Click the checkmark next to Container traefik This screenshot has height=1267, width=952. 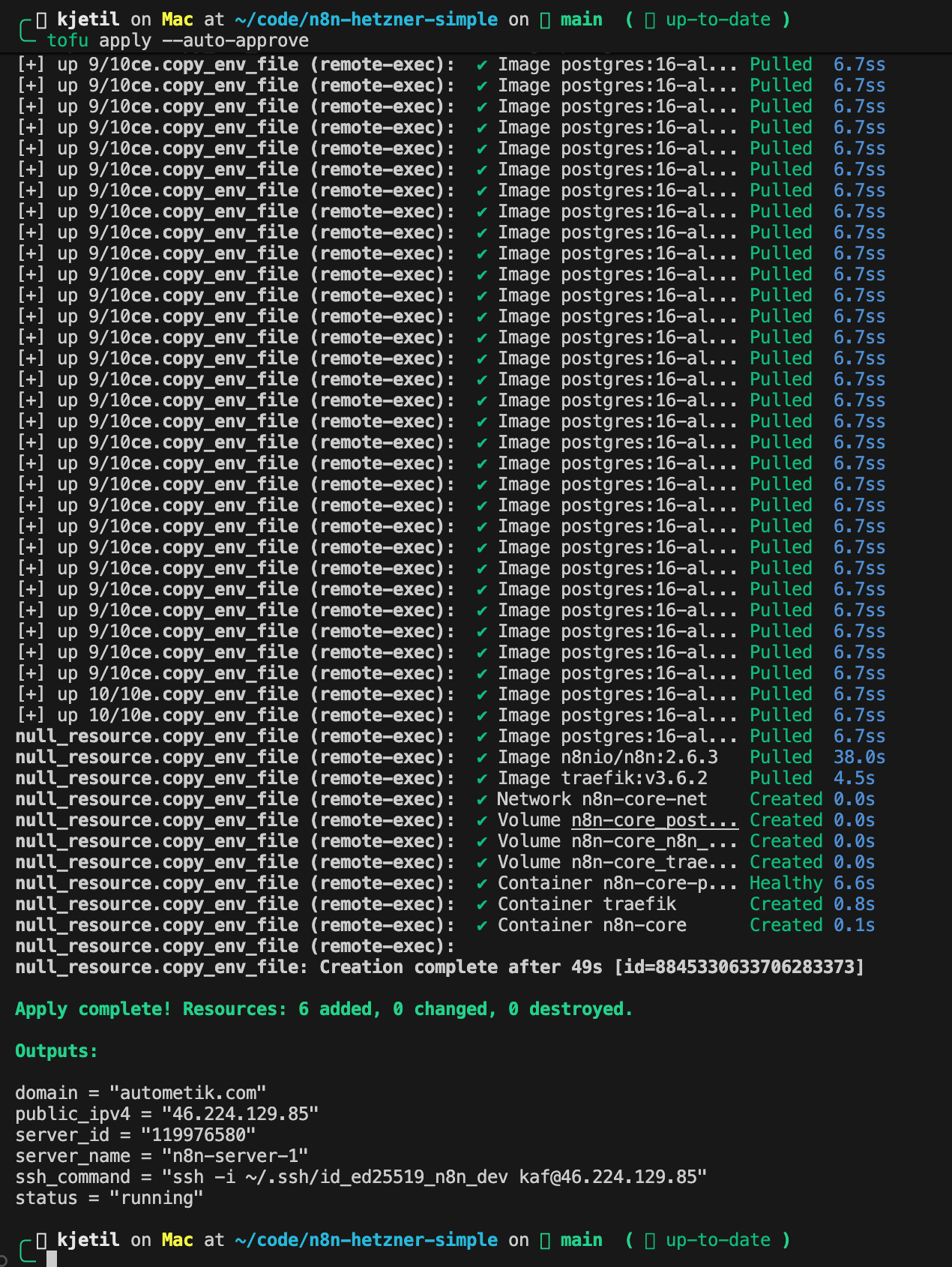pyautogui.click(x=481, y=905)
